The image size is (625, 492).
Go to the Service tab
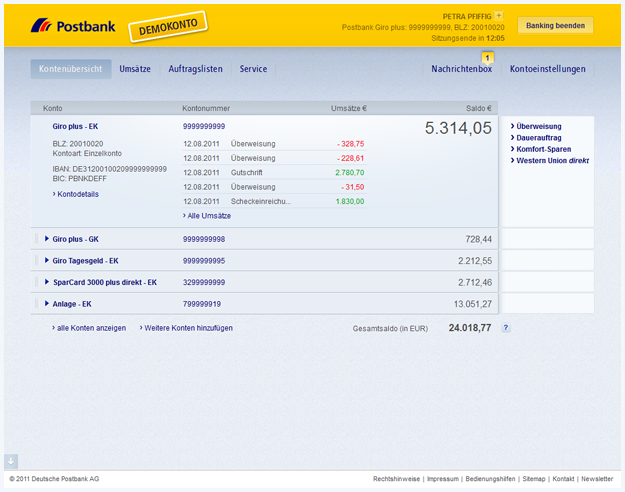253,69
